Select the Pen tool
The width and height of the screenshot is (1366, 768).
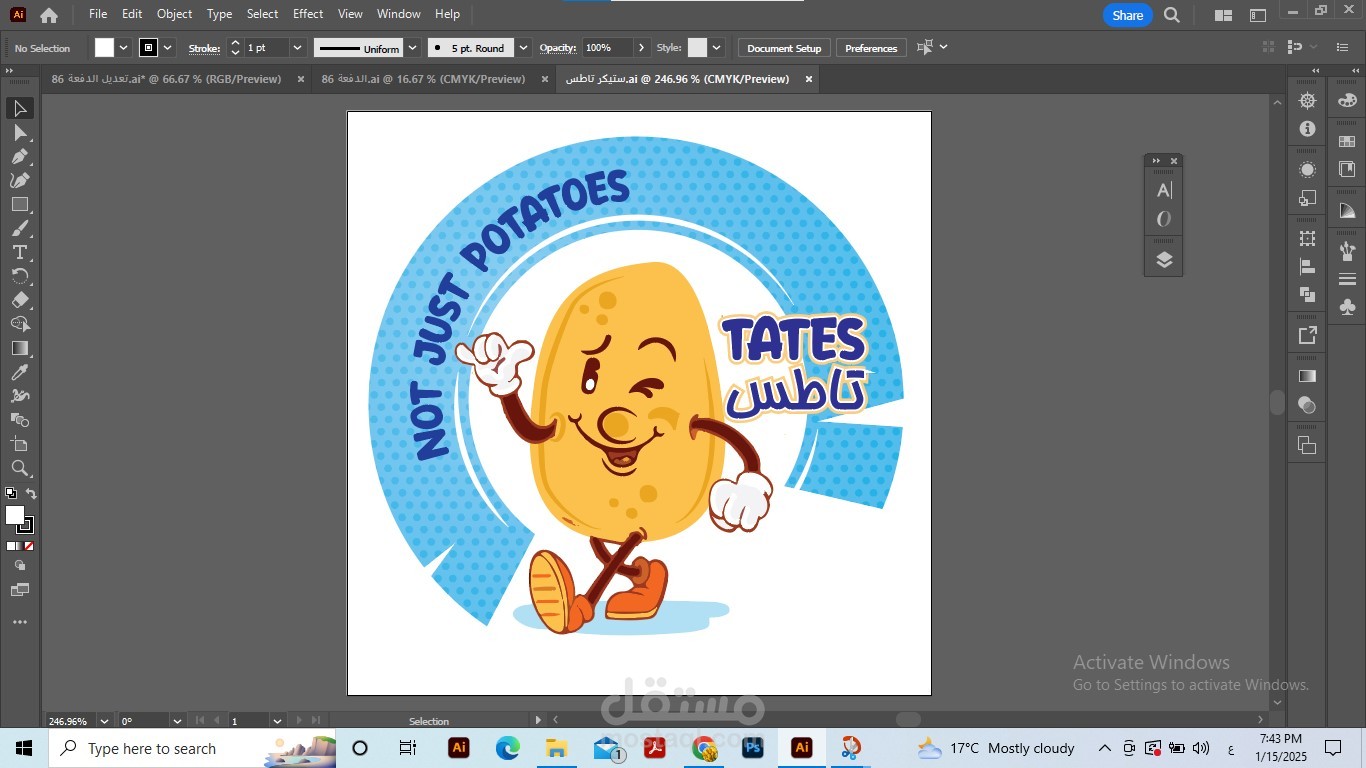(19, 156)
